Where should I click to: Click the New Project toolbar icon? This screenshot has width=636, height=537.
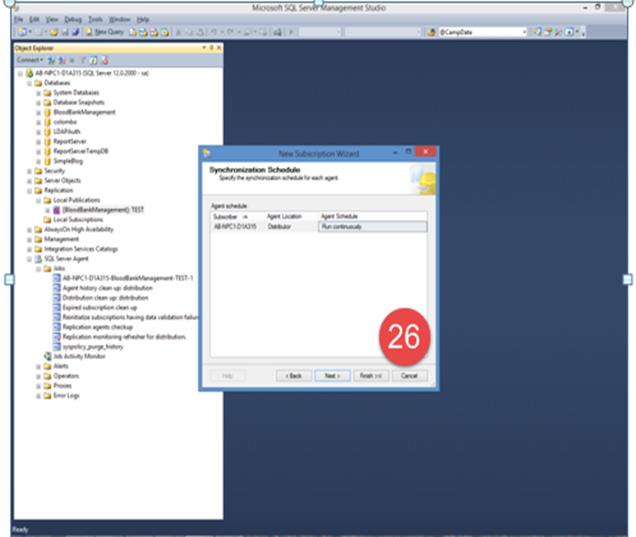pyautogui.click(x=22, y=32)
